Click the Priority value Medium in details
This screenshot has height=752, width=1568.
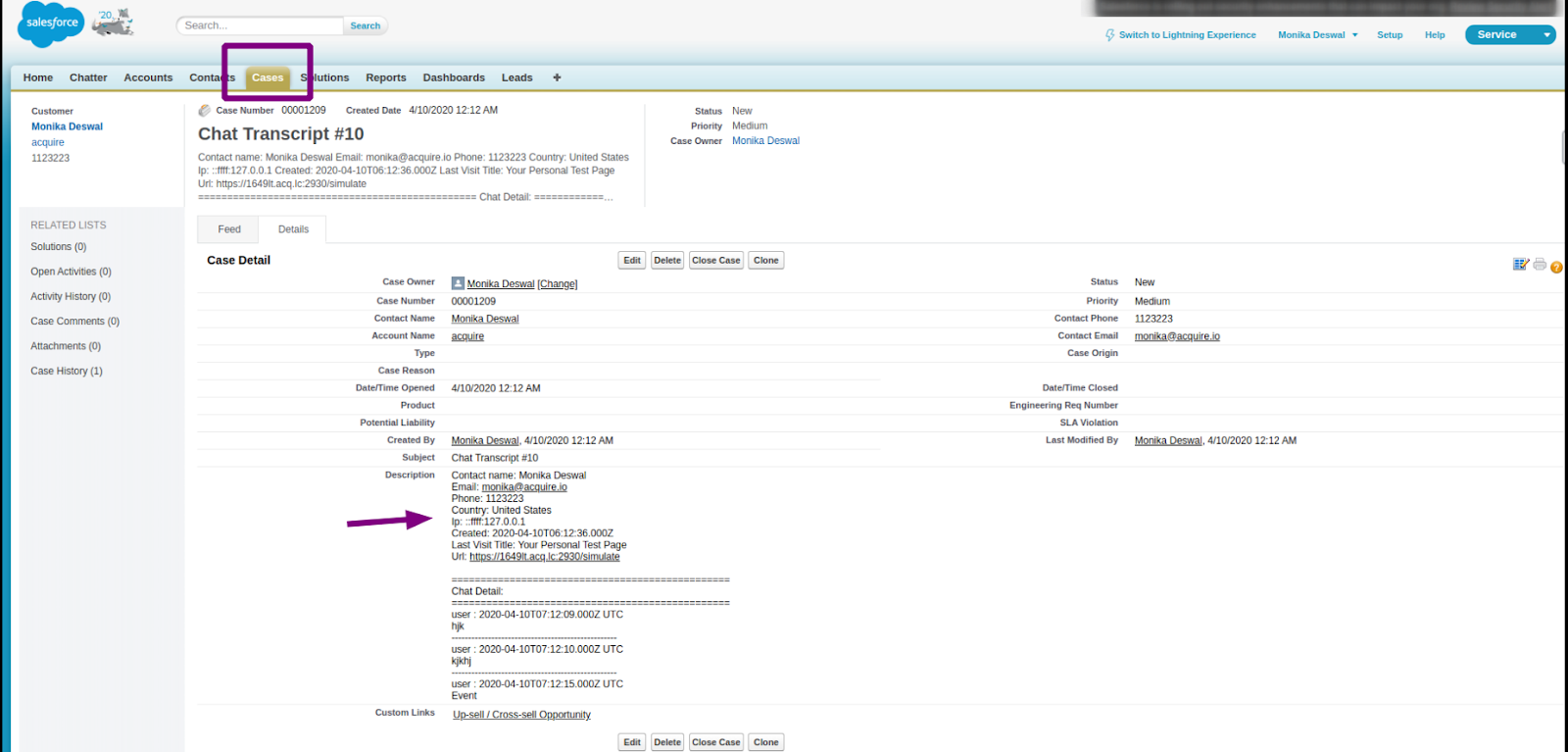pyautogui.click(x=1152, y=302)
